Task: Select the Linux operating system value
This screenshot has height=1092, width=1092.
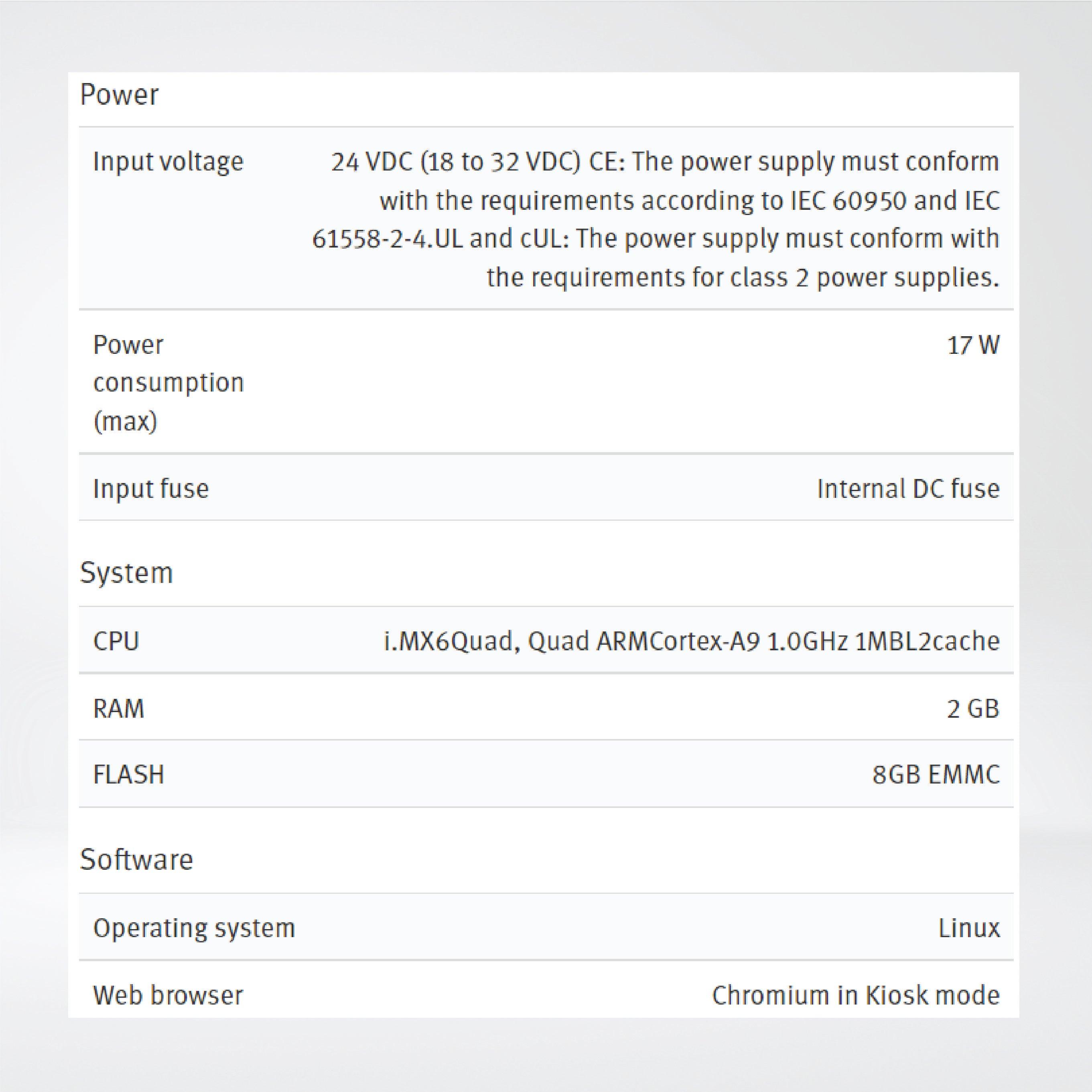Action: [x=969, y=927]
